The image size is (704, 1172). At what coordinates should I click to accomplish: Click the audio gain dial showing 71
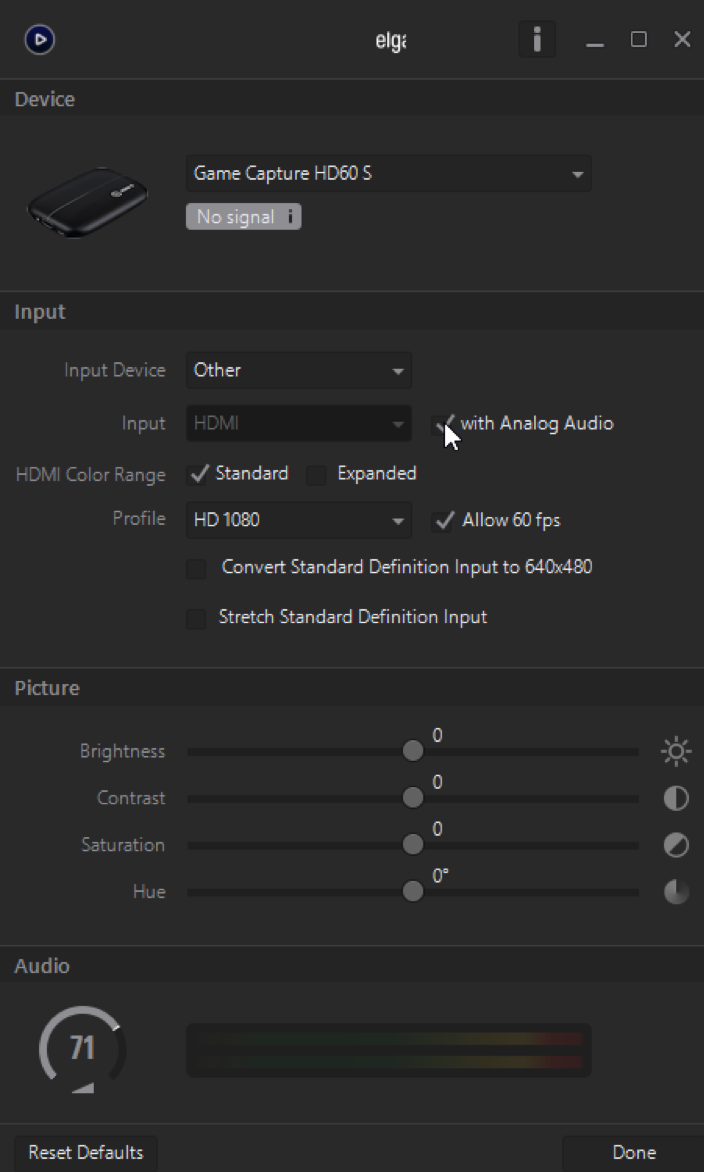tap(82, 1048)
